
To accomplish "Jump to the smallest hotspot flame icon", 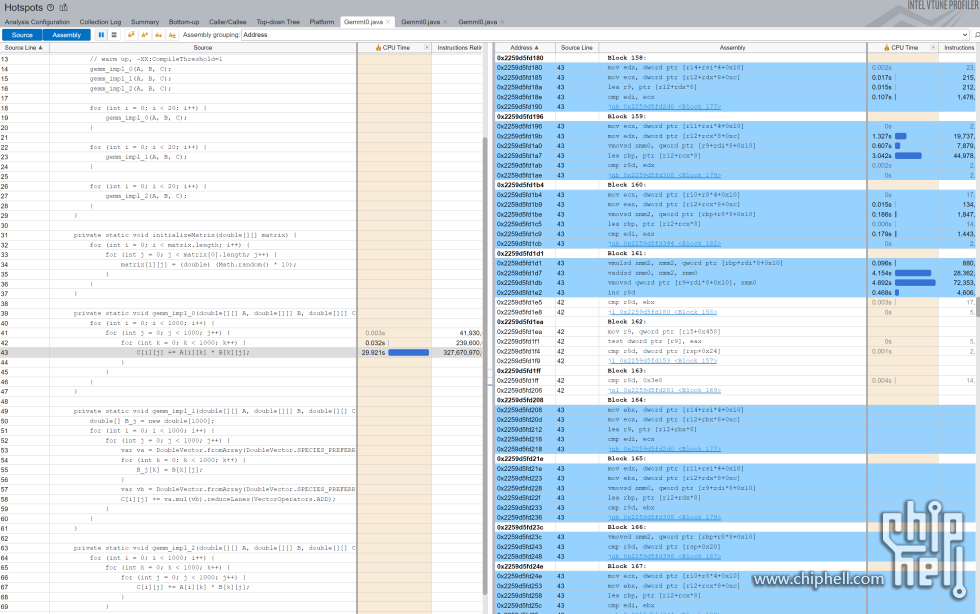I will 172,35.
